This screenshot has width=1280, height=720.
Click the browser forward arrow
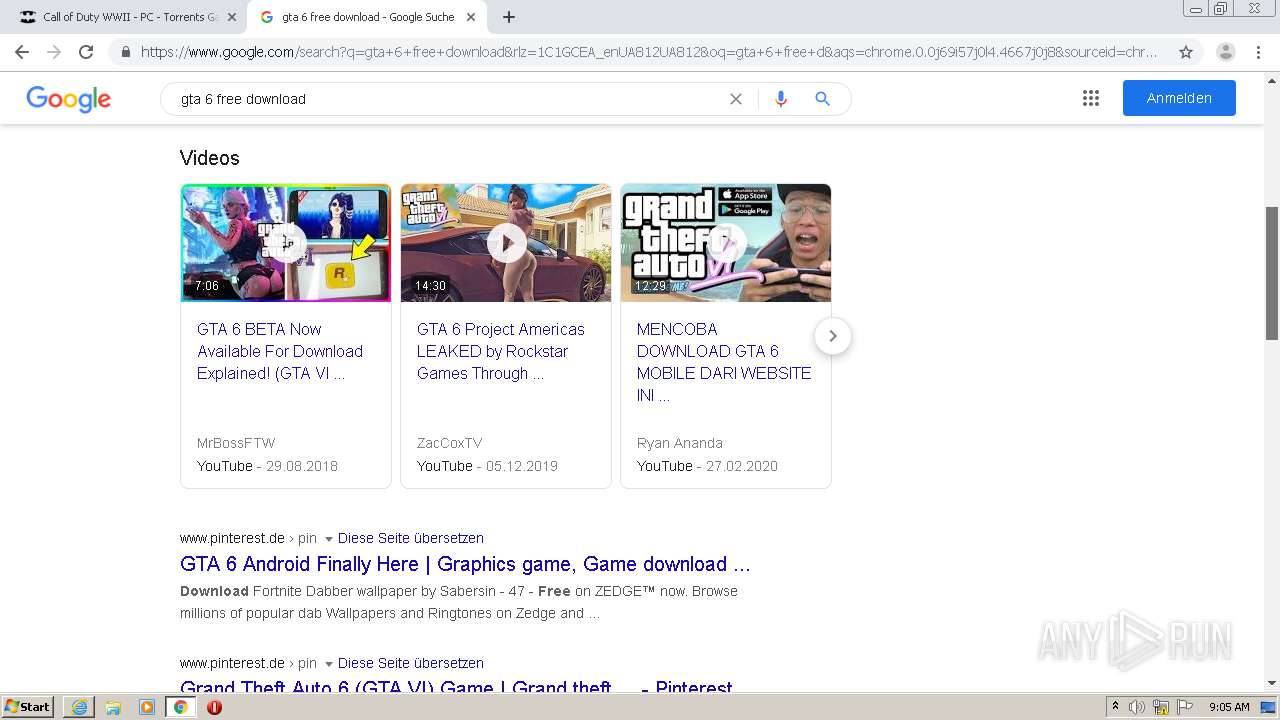54,52
